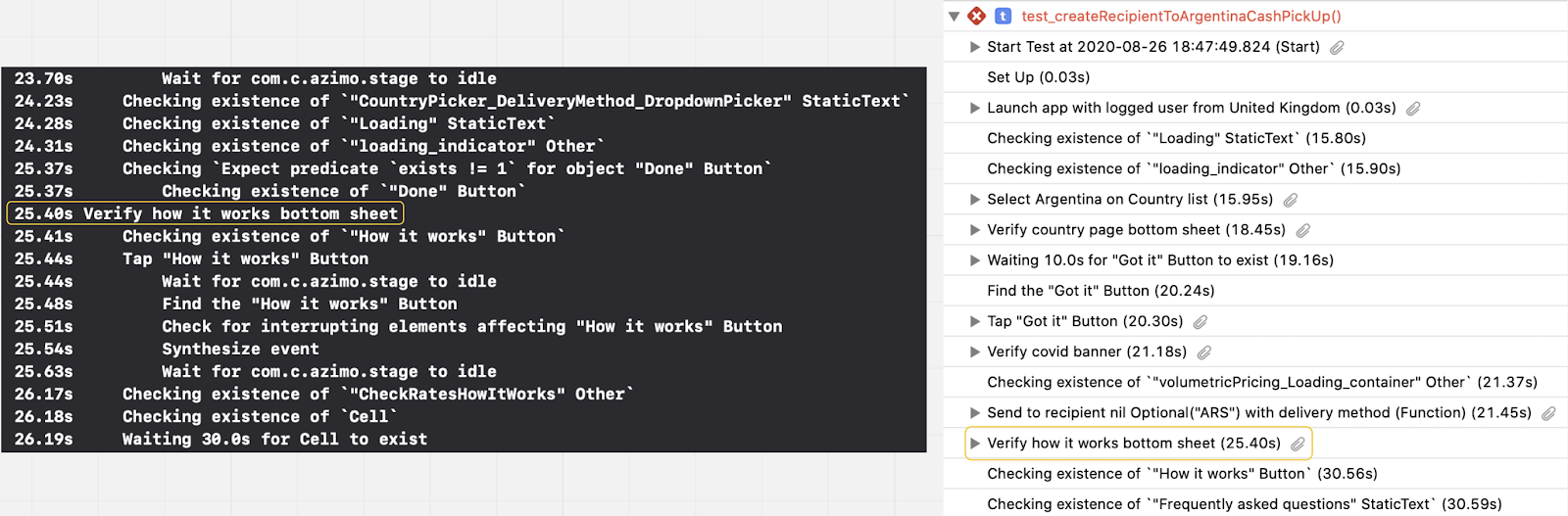Open attachment clip for Send to recipient row

1548,413
